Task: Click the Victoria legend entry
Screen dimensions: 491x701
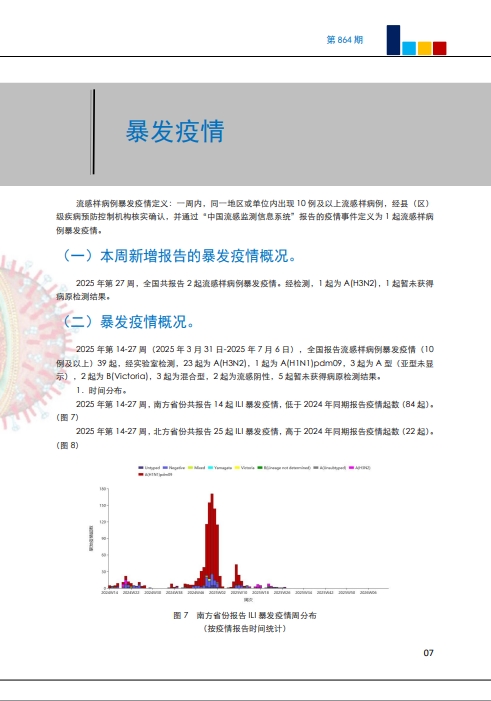Action: [x=245, y=468]
